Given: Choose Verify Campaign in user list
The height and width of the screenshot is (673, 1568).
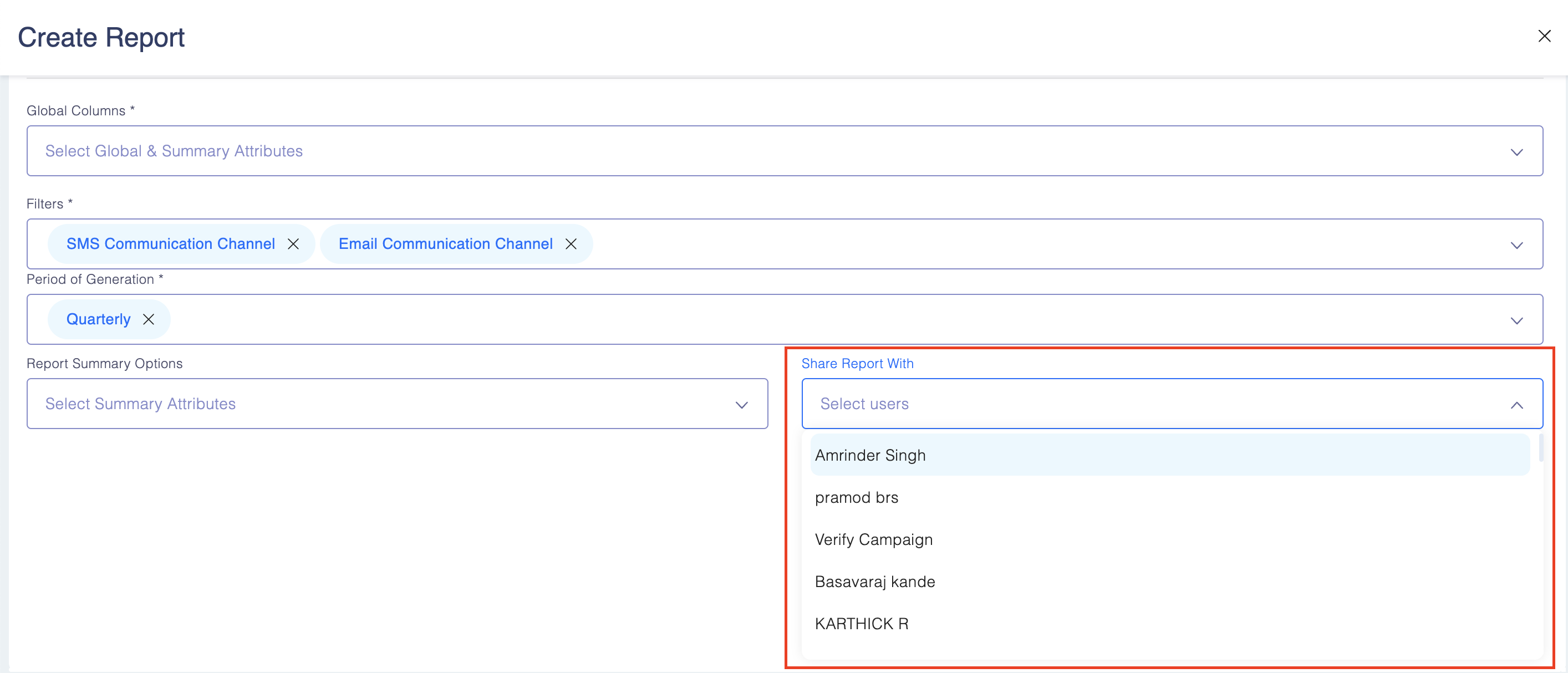Looking at the screenshot, I should coord(873,539).
